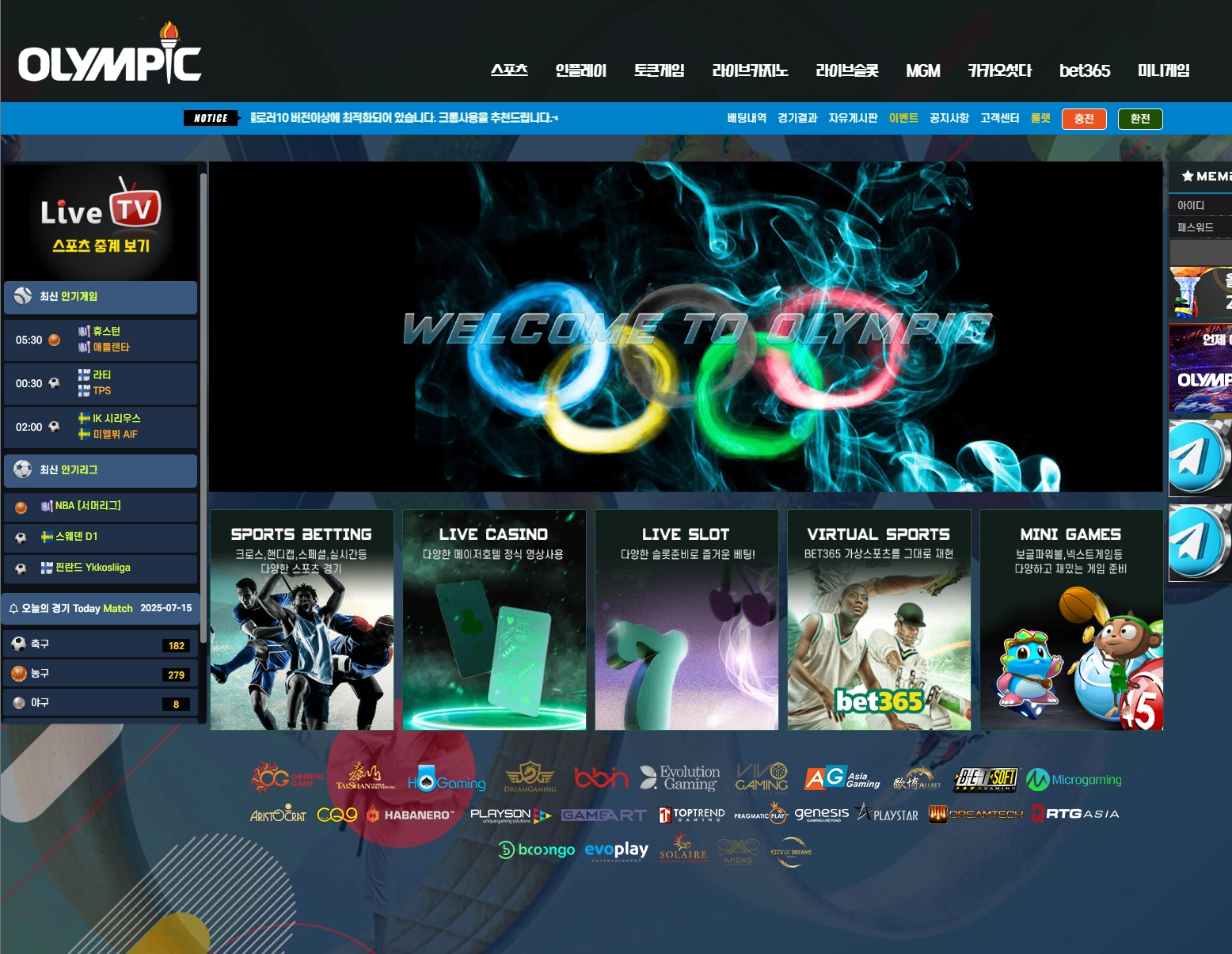The height and width of the screenshot is (954, 1232).
Task: Open the 라이브슬롯 menu
Action: [x=847, y=70]
